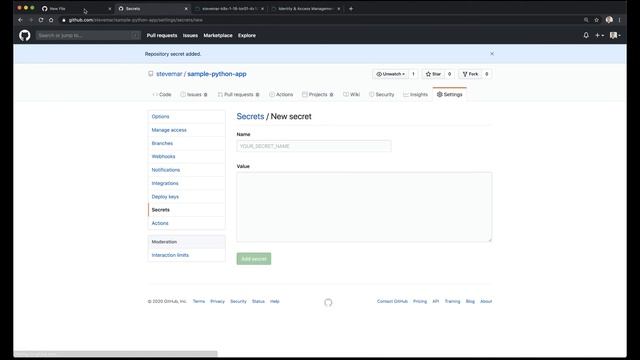The width and height of the screenshot is (640, 360).
Task: Open Marketplace in top navigation
Action: point(218,36)
